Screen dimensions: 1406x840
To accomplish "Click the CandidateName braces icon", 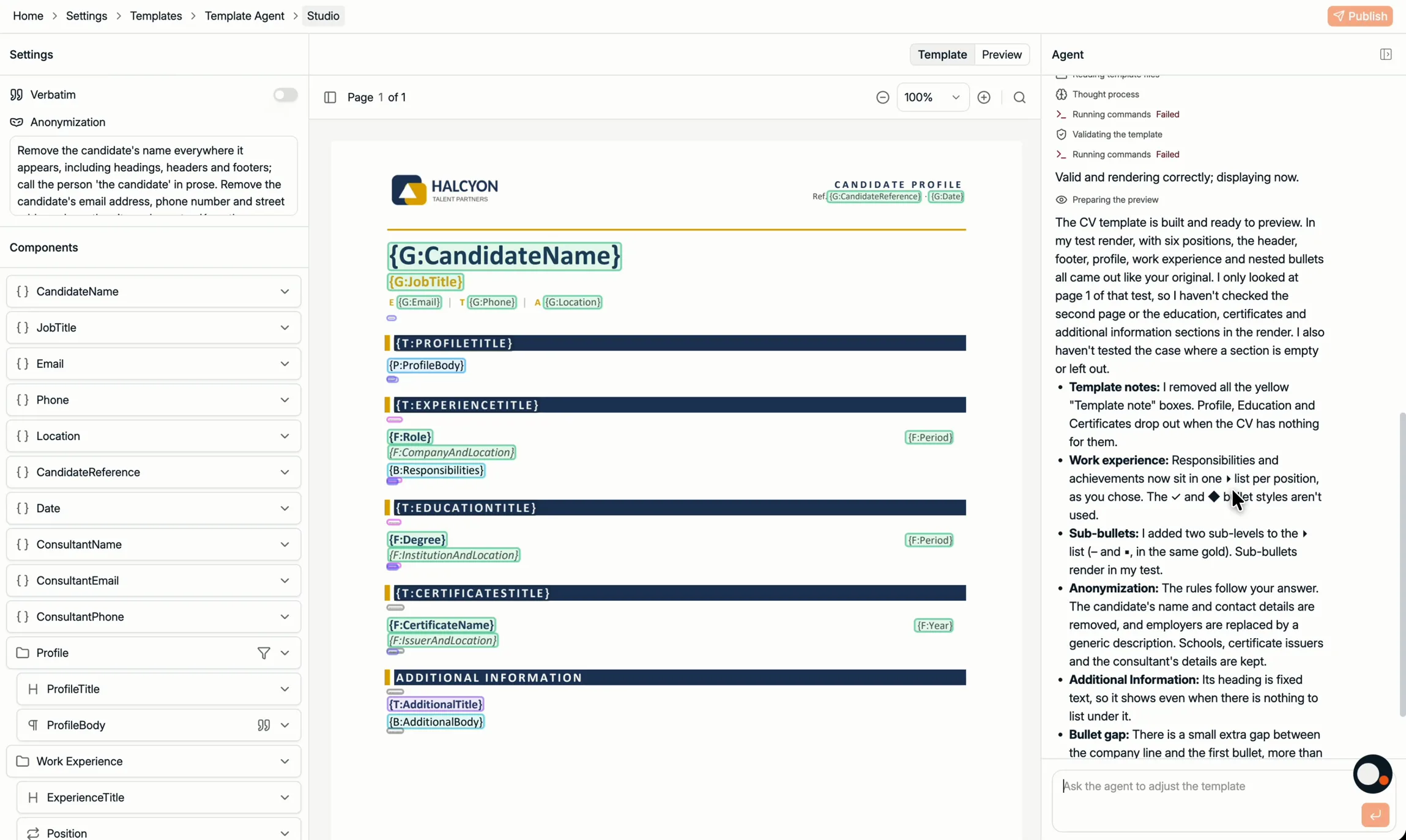I will (x=23, y=291).
